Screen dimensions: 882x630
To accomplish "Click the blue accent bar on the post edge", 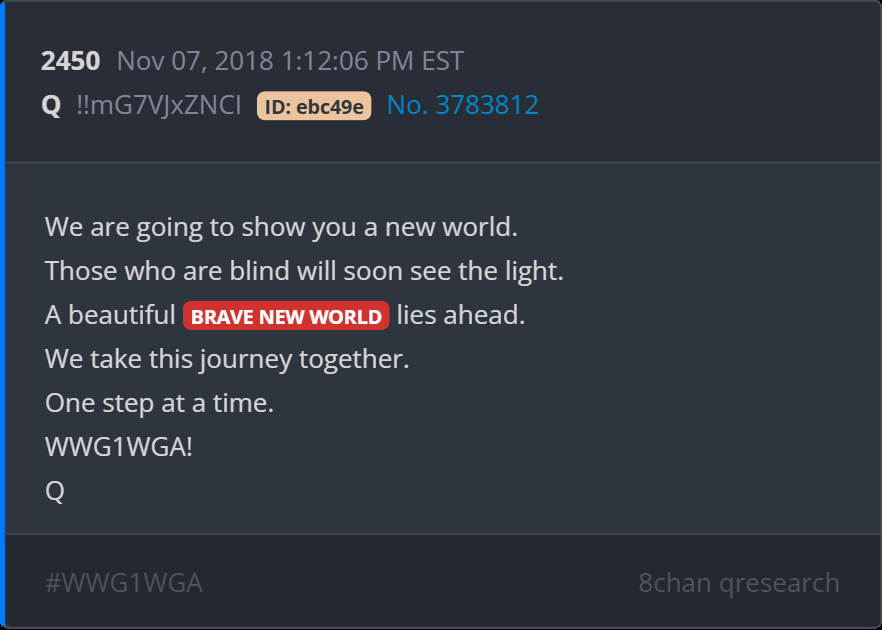I will pos(2,315).
